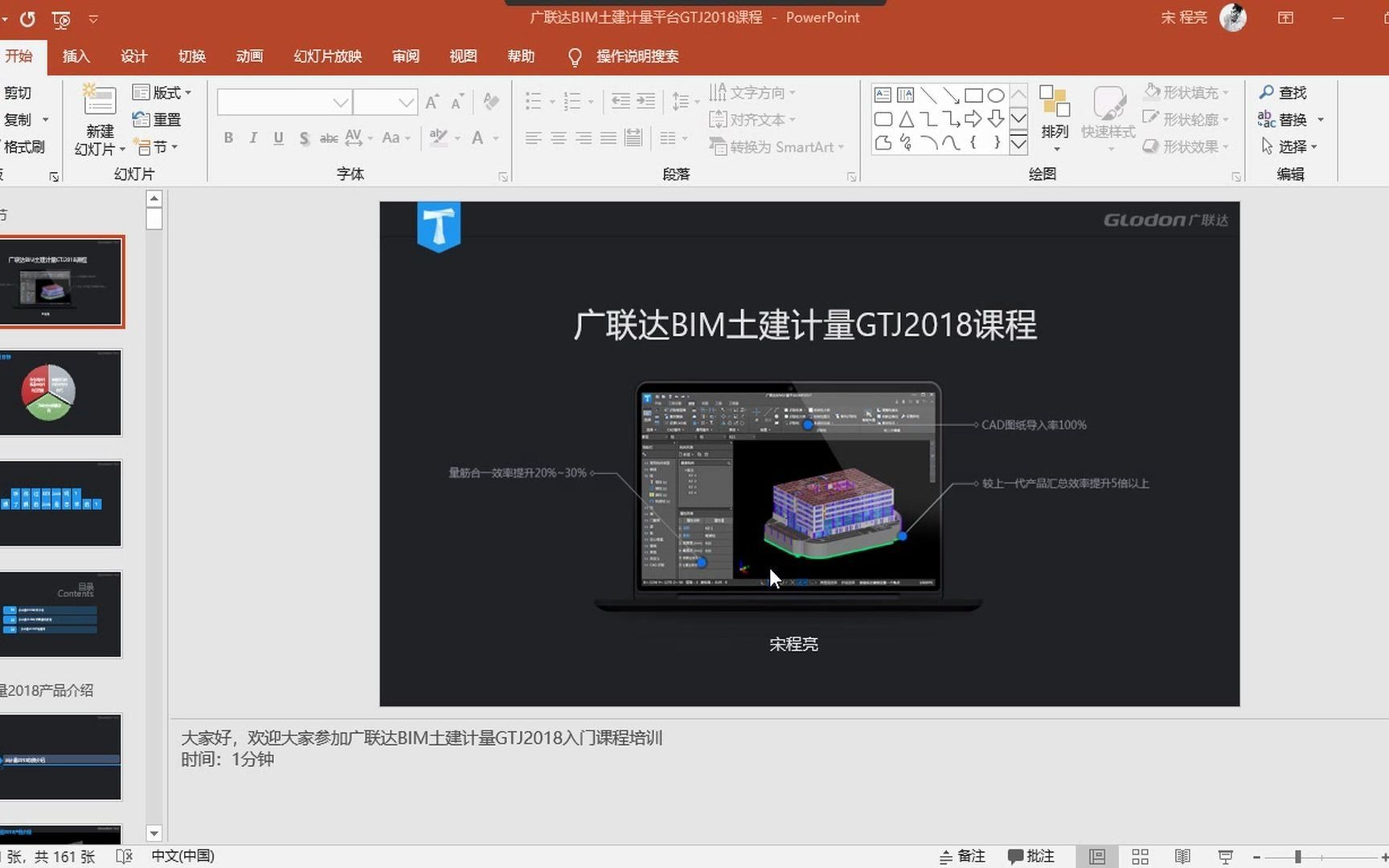Toggle text shadow (S) formatting
Image resolution: width=1389 pixels, height=868 pixels.
pyautogui.click(x=304, y=138)
